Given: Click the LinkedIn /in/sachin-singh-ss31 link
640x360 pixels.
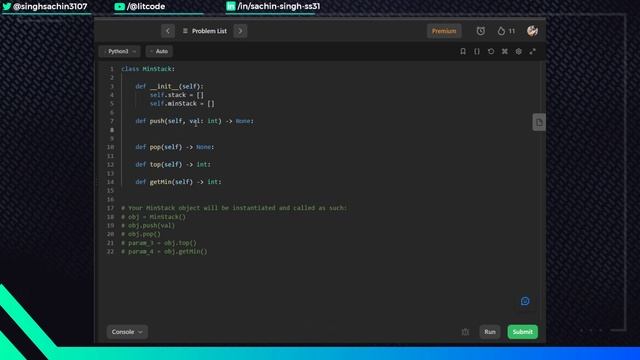Looking at the screenshot, I should tap(273, 7).
